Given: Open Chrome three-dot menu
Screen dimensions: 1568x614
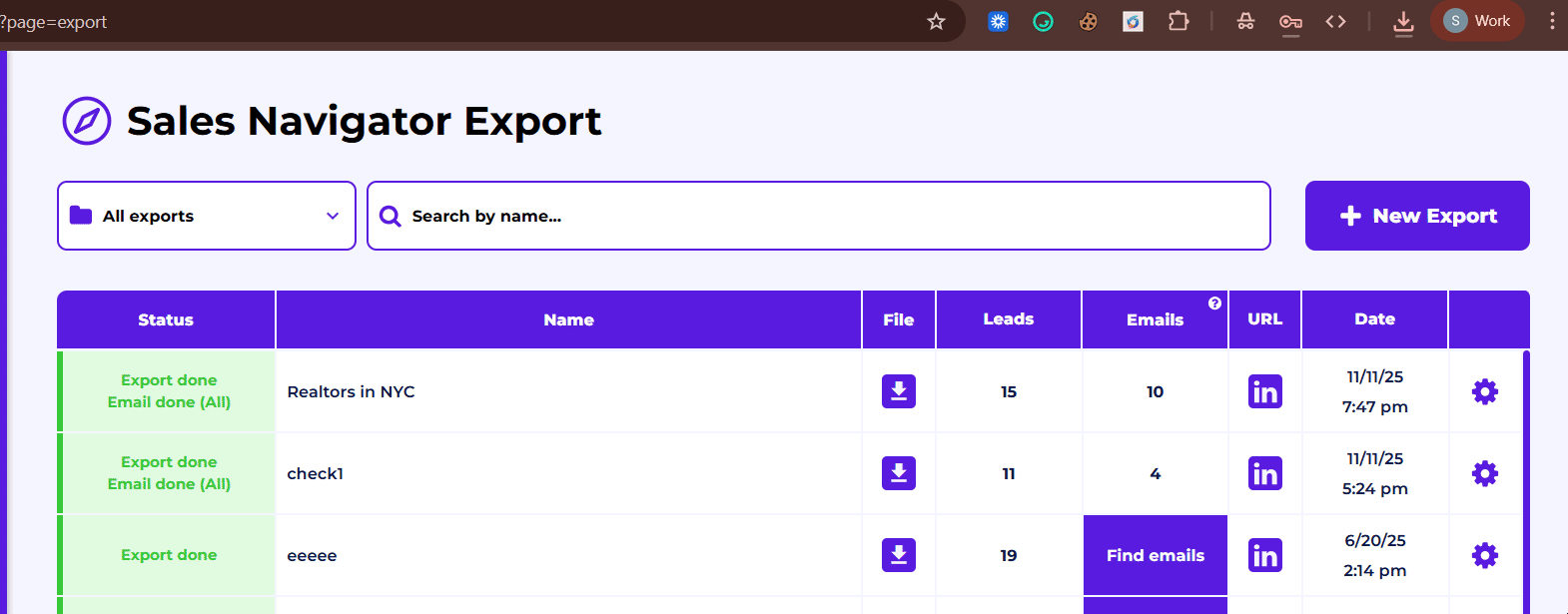Looking at the screenshot, I should [1552, 21].
